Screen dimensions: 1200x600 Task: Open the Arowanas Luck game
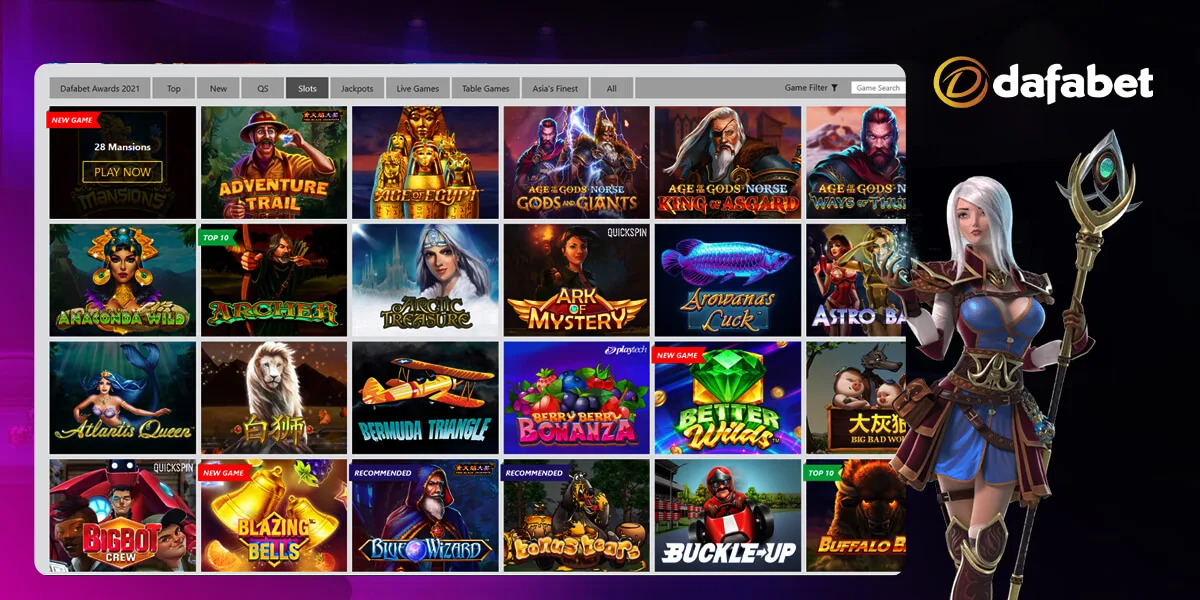click(x=728, y=280)
